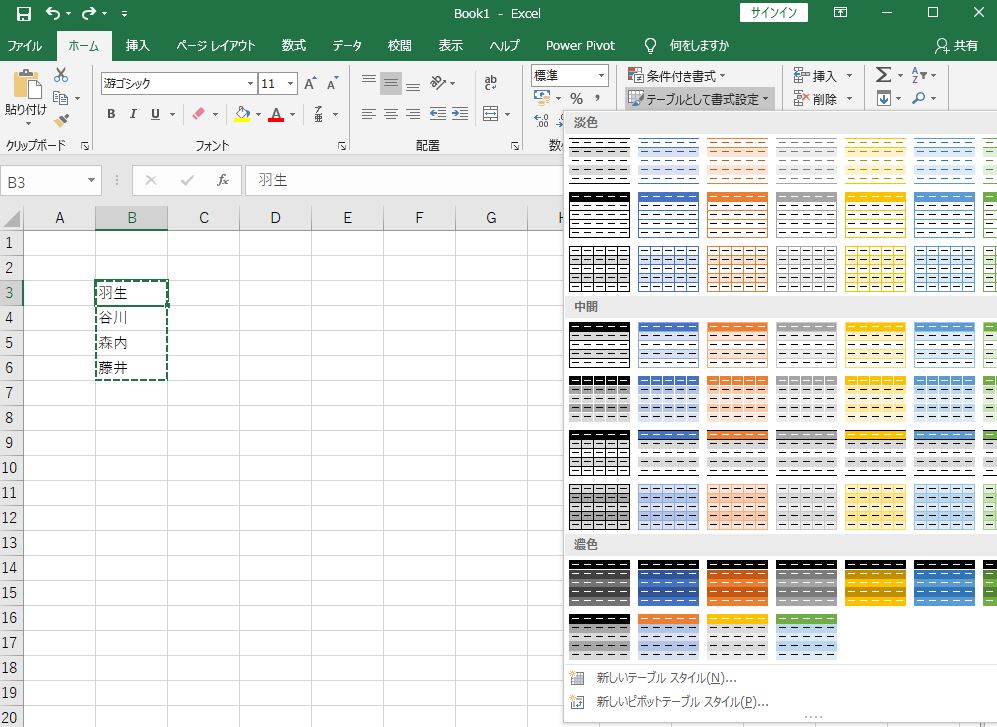The height and width of the screenshot is (727, 997).
Task: Expand the 挿入 cells insert dropdown
Action: pos(849,76)
